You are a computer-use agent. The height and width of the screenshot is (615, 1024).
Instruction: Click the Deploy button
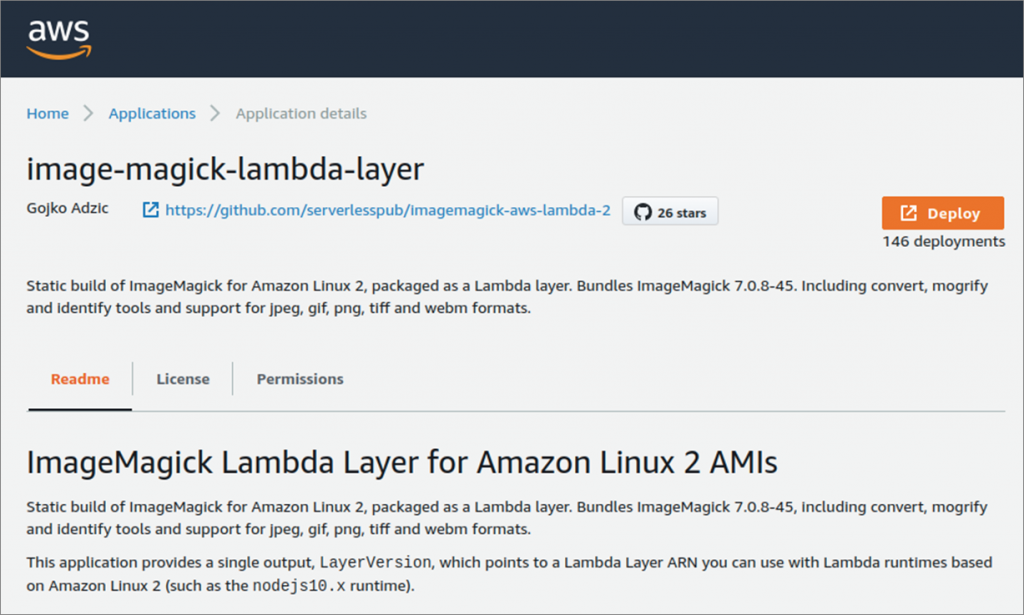coord(943,212)
